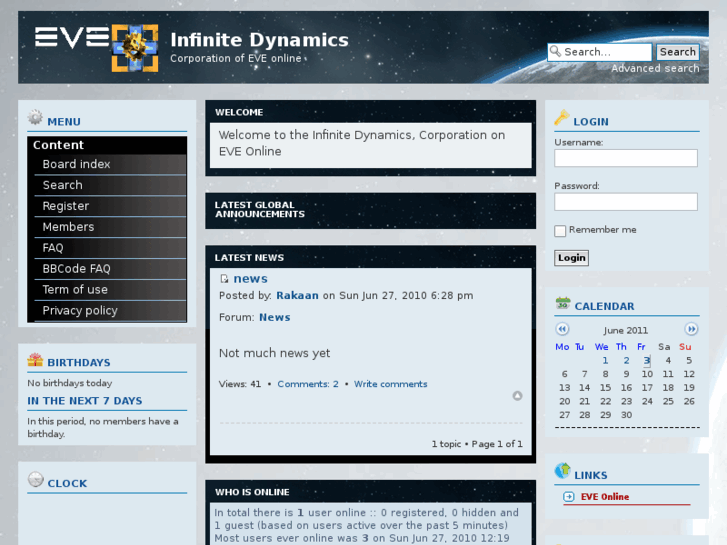Viewport: 727px width, 545px height.
Task: Click the Latest Global Announcements heading
Action: [260, 210]
